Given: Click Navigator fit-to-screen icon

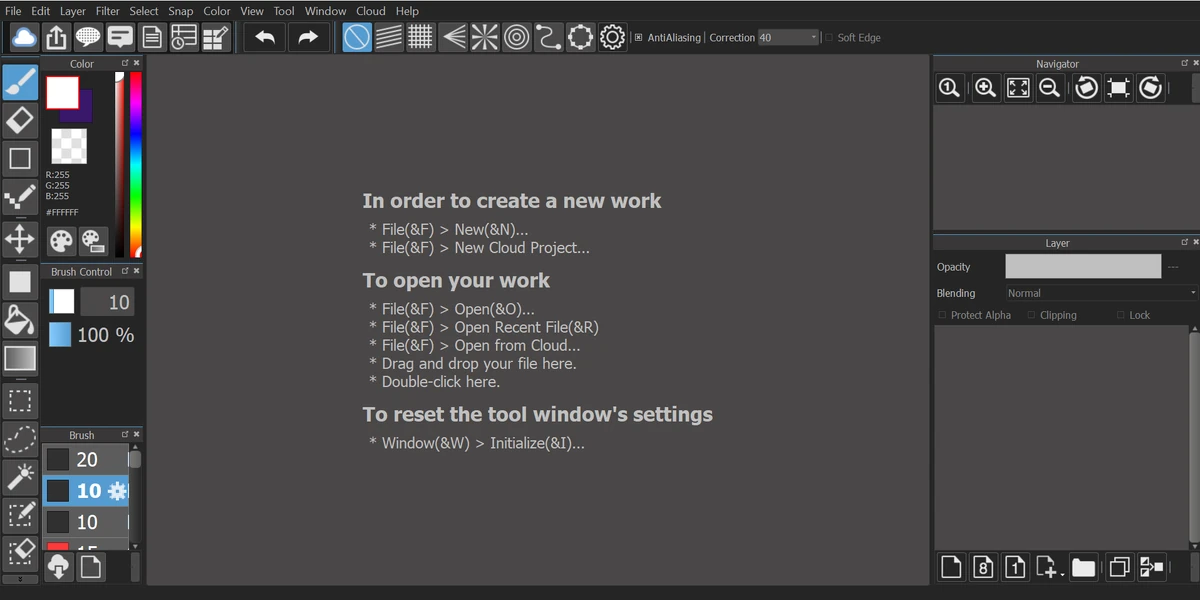Looking at the screenshot, I should [1018, 88].
